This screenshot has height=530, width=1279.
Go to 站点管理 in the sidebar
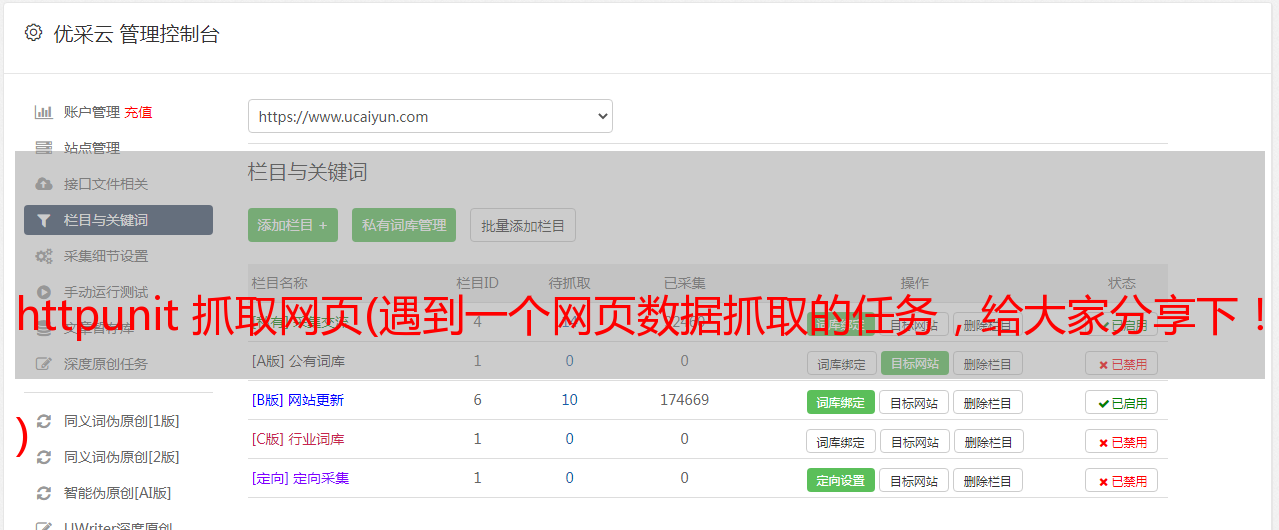click(92, 148)
